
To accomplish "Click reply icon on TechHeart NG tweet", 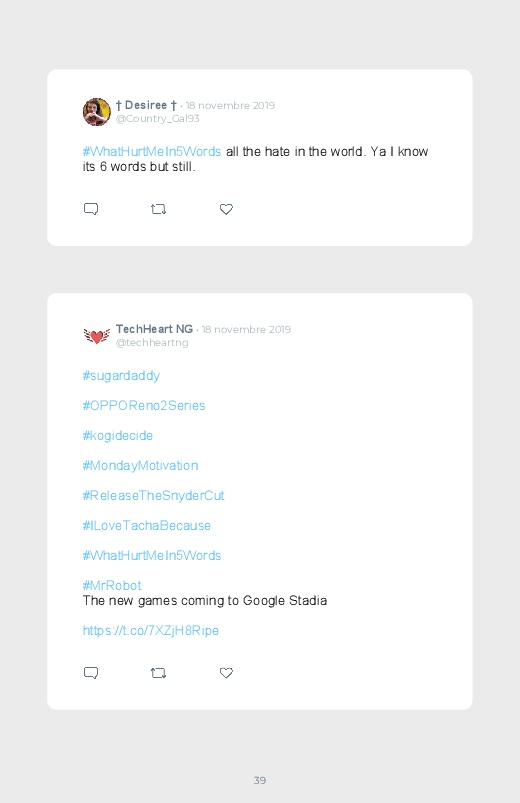I will (x=91, y=673).
